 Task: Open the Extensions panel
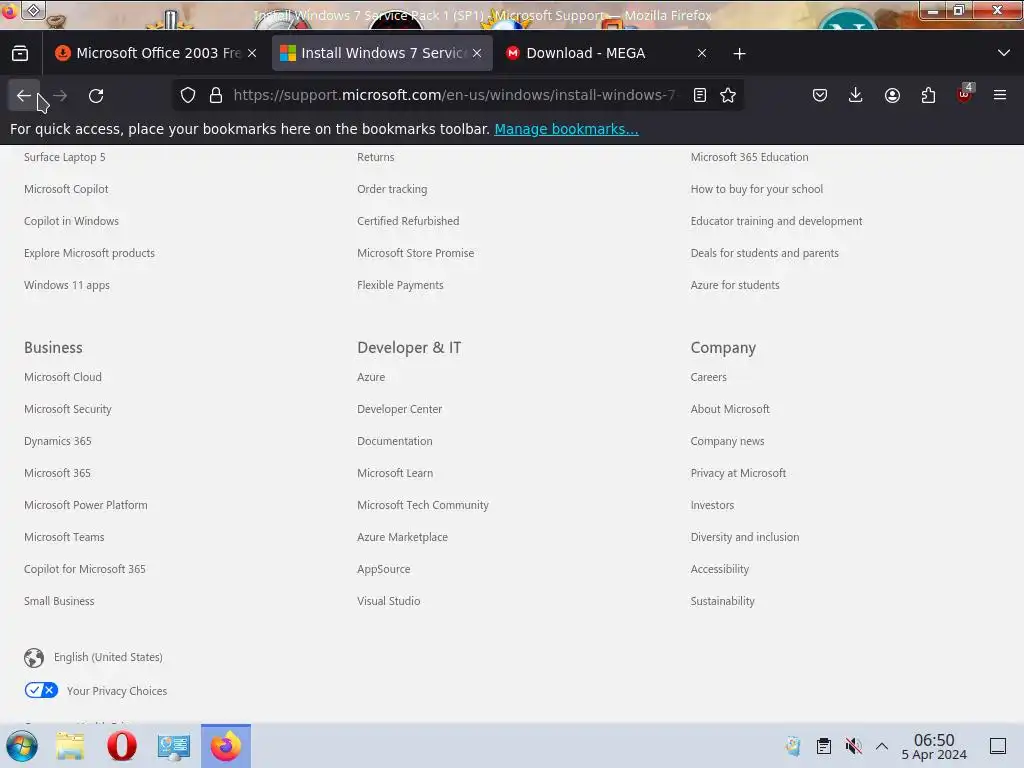pyautogui.click(x=928, y=95)
